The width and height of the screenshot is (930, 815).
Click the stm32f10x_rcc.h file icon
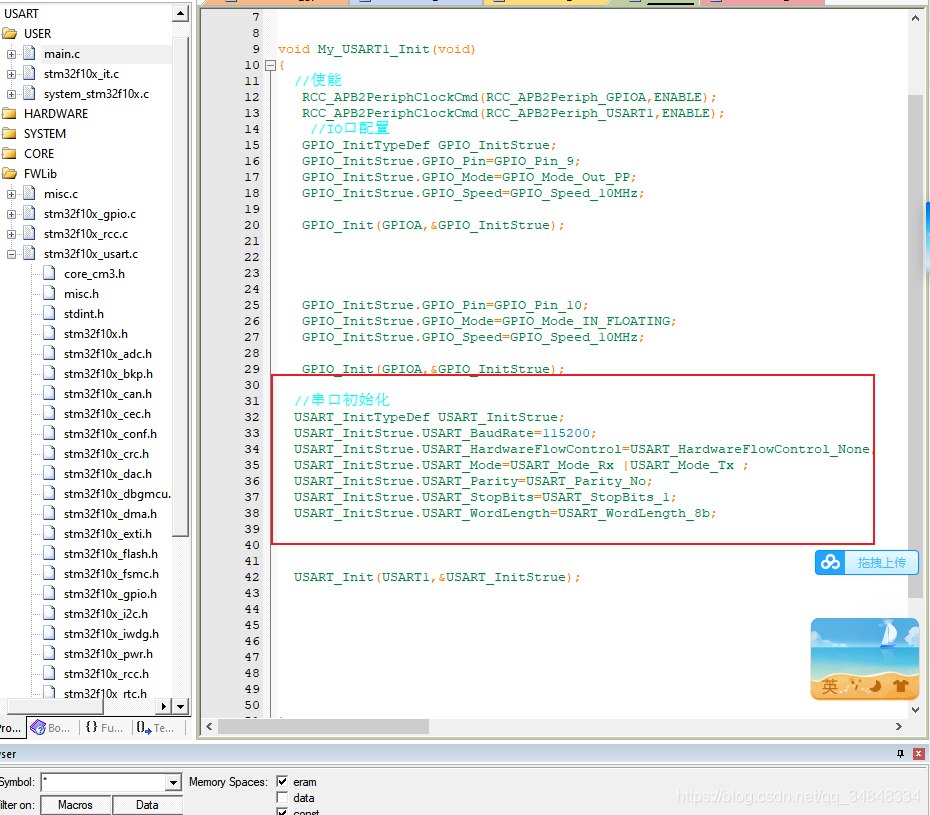click(50, 673)
